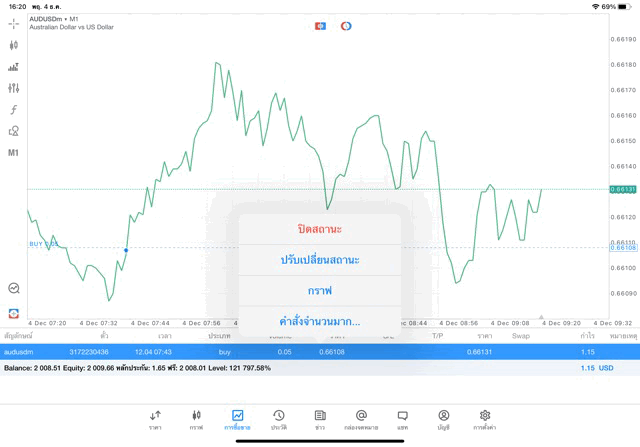Sort positions by กำไร column header

(588, 336)
